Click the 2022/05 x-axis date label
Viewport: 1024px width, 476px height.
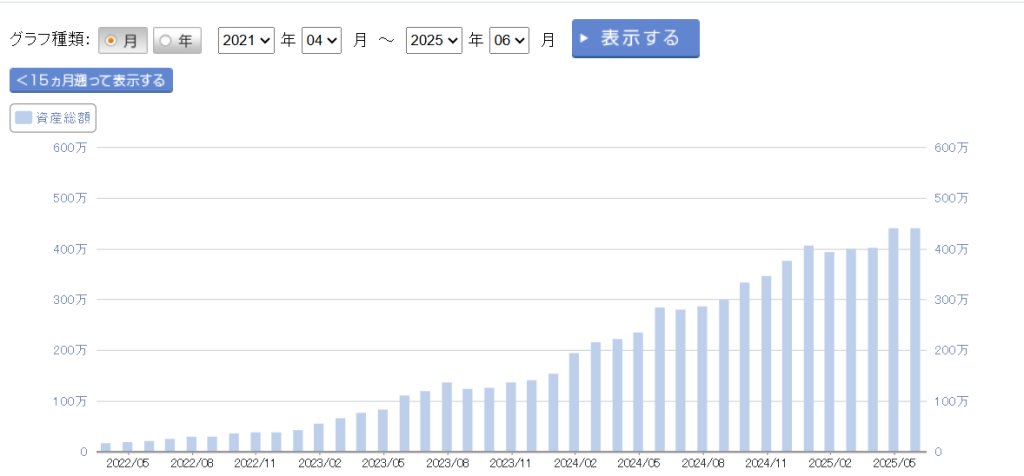tap(127, 464)
